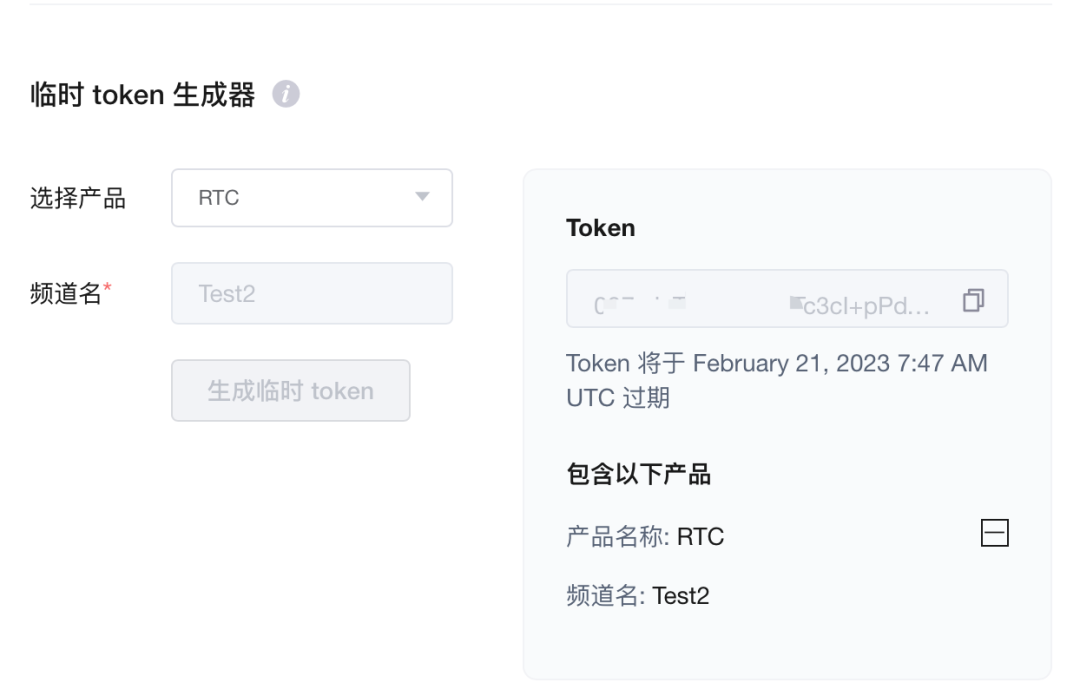Open the 选择产品 dropdown arrow
The image size is (1080, 689).
click(422, 197)
